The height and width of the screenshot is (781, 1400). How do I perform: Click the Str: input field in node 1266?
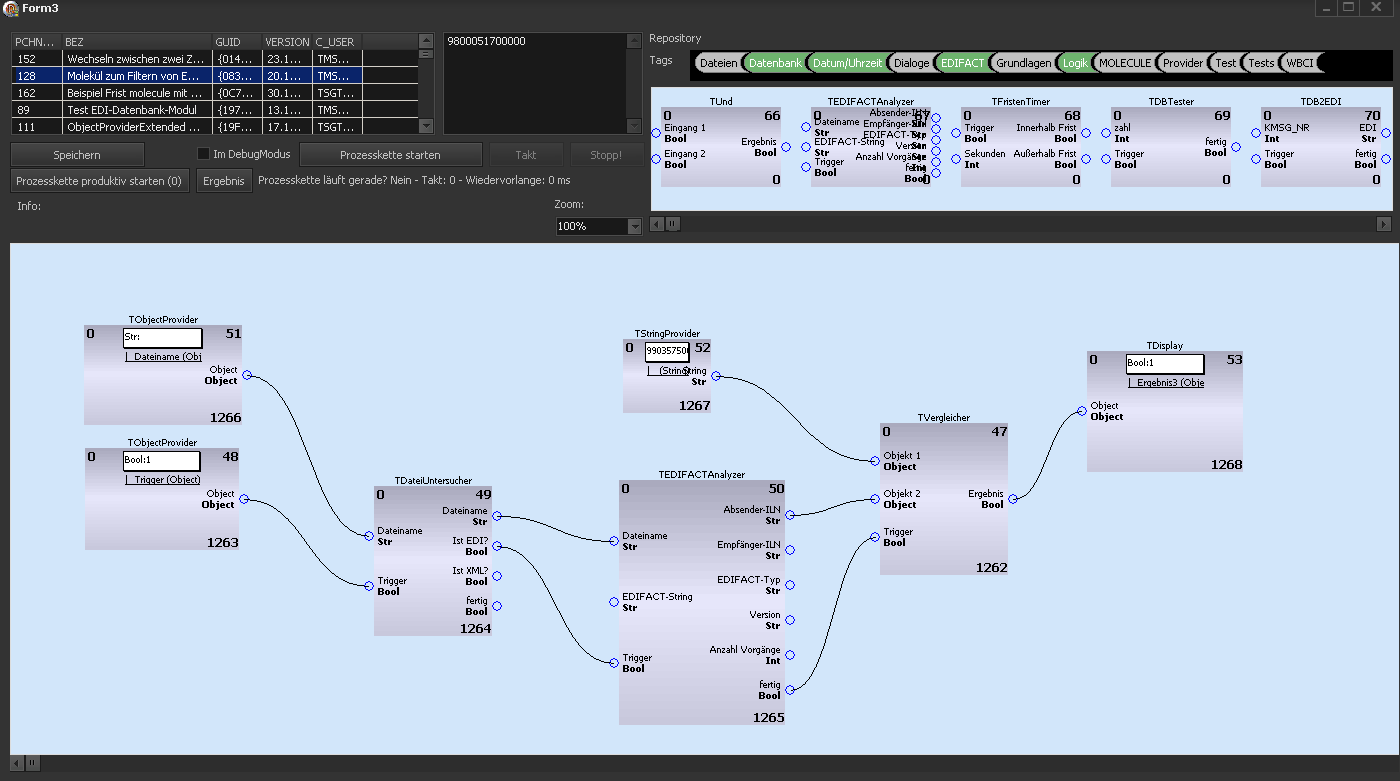click(162, 338)
